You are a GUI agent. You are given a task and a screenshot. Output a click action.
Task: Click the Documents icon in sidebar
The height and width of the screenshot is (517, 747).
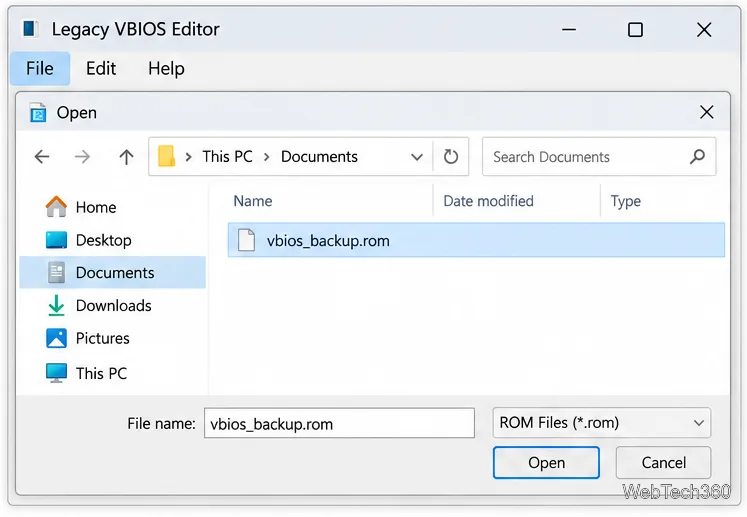56,273
